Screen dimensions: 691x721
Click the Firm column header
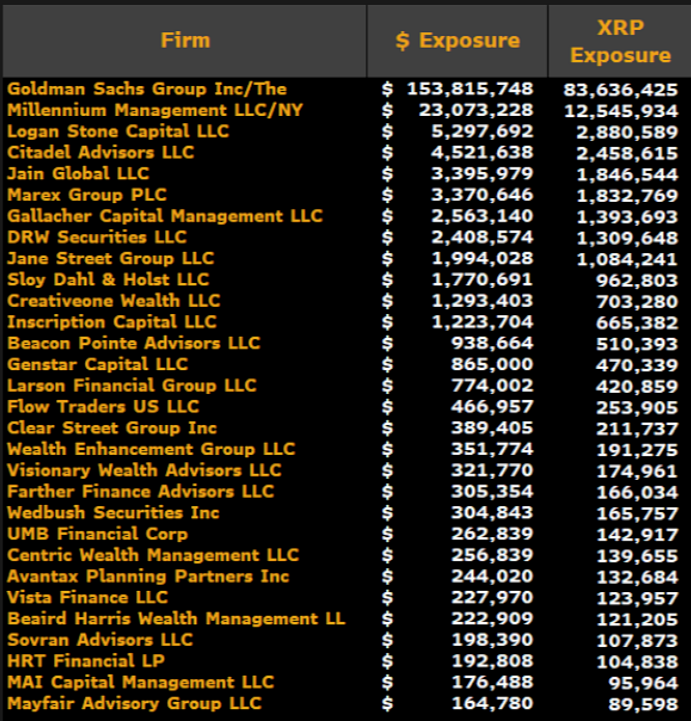185,41
